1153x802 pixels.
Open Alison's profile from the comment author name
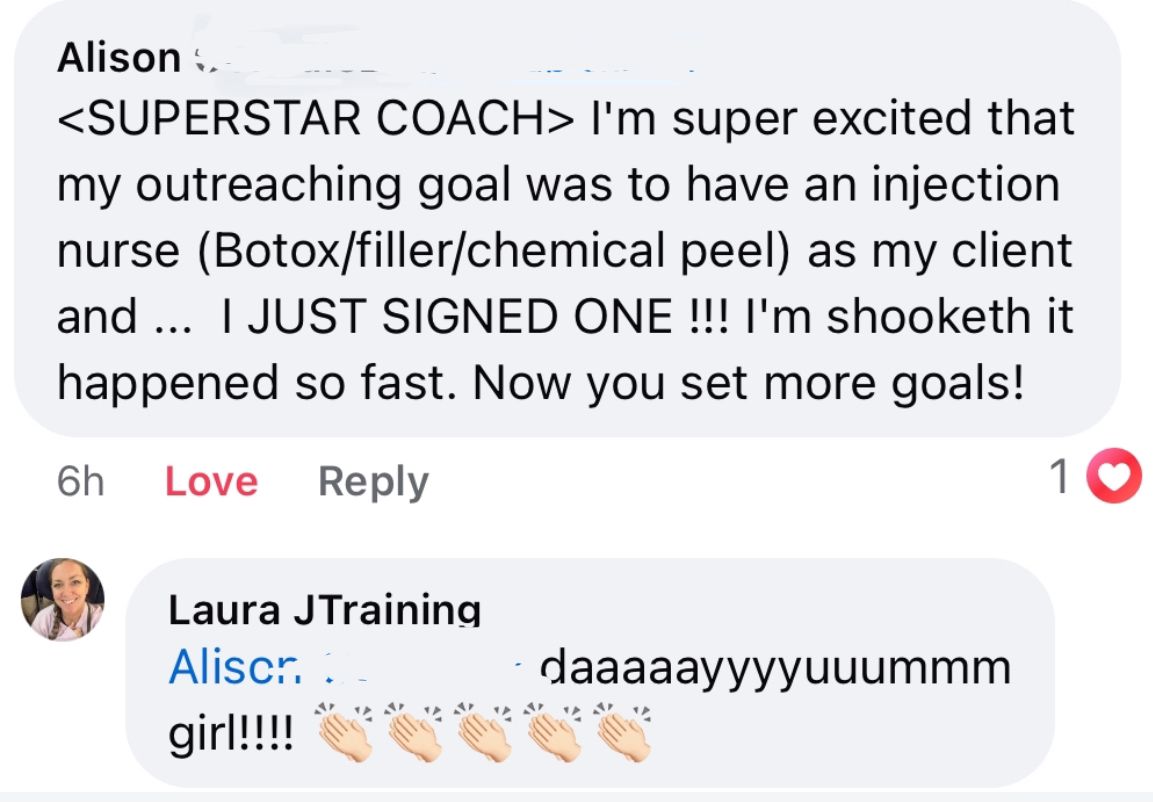[117, 58]
